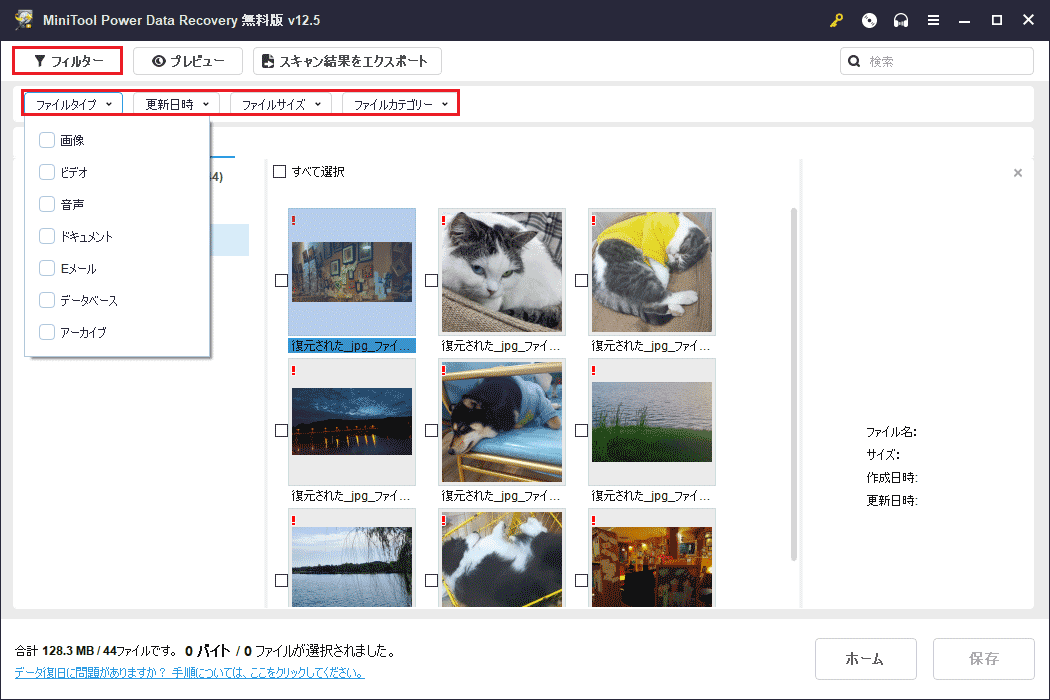Image resolution: width=1050 pixels, height=700 pixels.
Task: Check the 音声 file type option
Action: pyautogui.click(x=47, y=204)
